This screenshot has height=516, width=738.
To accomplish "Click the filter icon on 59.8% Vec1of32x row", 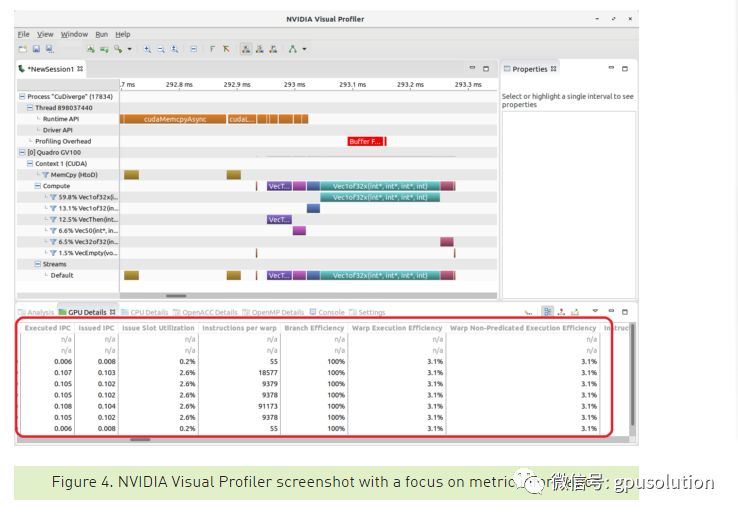I will click(x=53, y=197).
